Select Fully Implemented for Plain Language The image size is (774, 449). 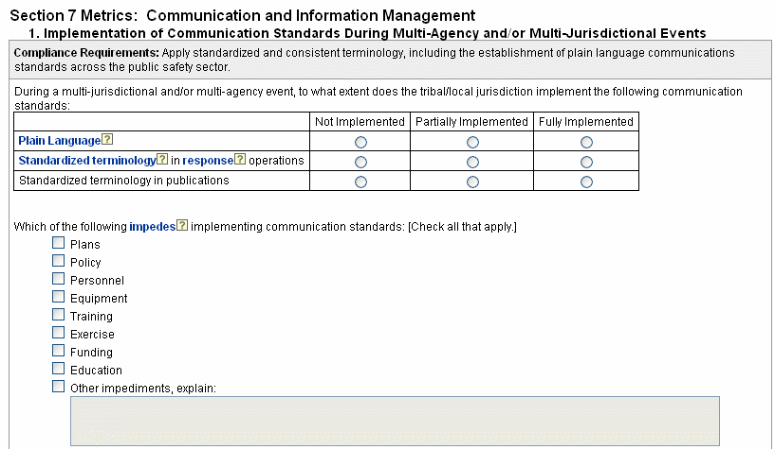pyautogui.click(x=586, y=142)
